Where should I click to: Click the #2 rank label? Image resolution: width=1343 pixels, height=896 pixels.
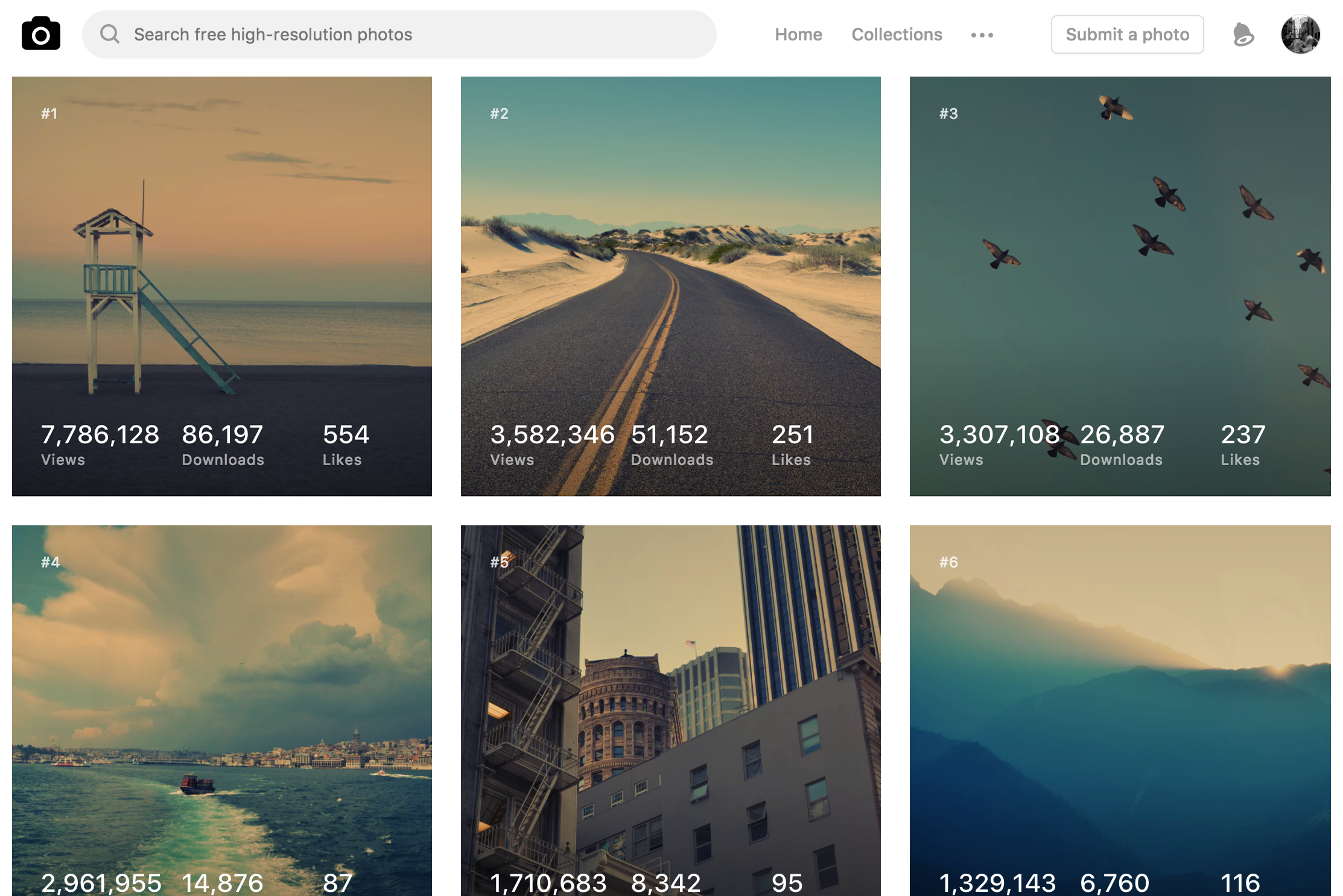click(499, 113)
